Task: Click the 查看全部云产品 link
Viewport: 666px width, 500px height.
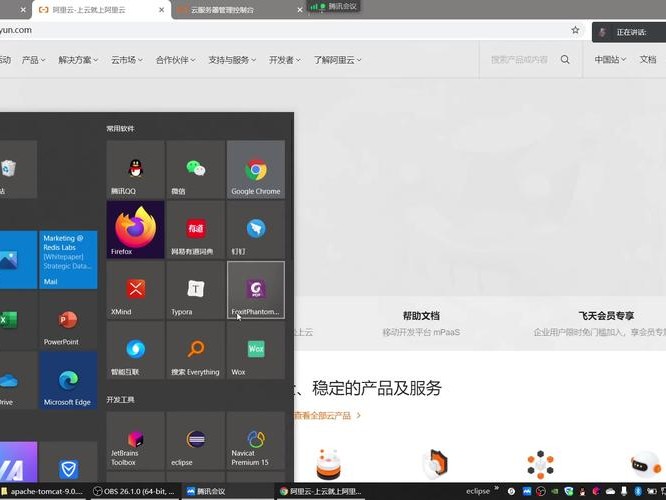Action: [x=327, y=415]
